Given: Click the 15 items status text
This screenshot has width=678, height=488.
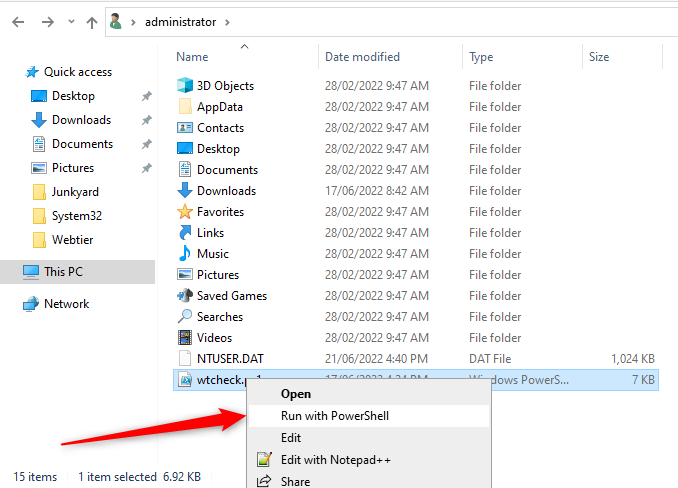Looking at the screenshot, I should 35,477.
